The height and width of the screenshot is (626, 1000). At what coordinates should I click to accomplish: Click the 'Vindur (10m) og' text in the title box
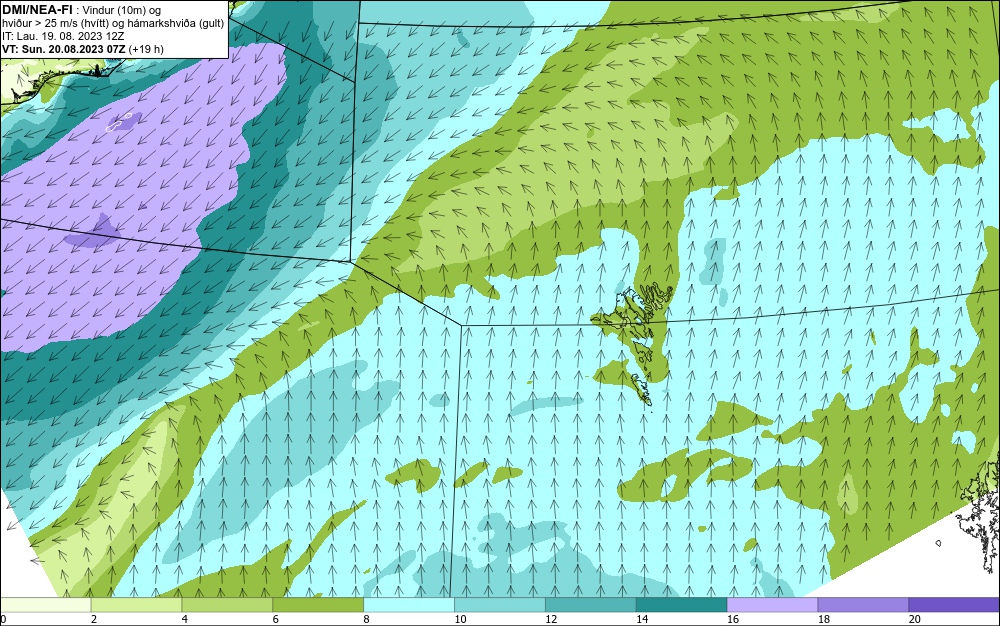coord(122,10)
